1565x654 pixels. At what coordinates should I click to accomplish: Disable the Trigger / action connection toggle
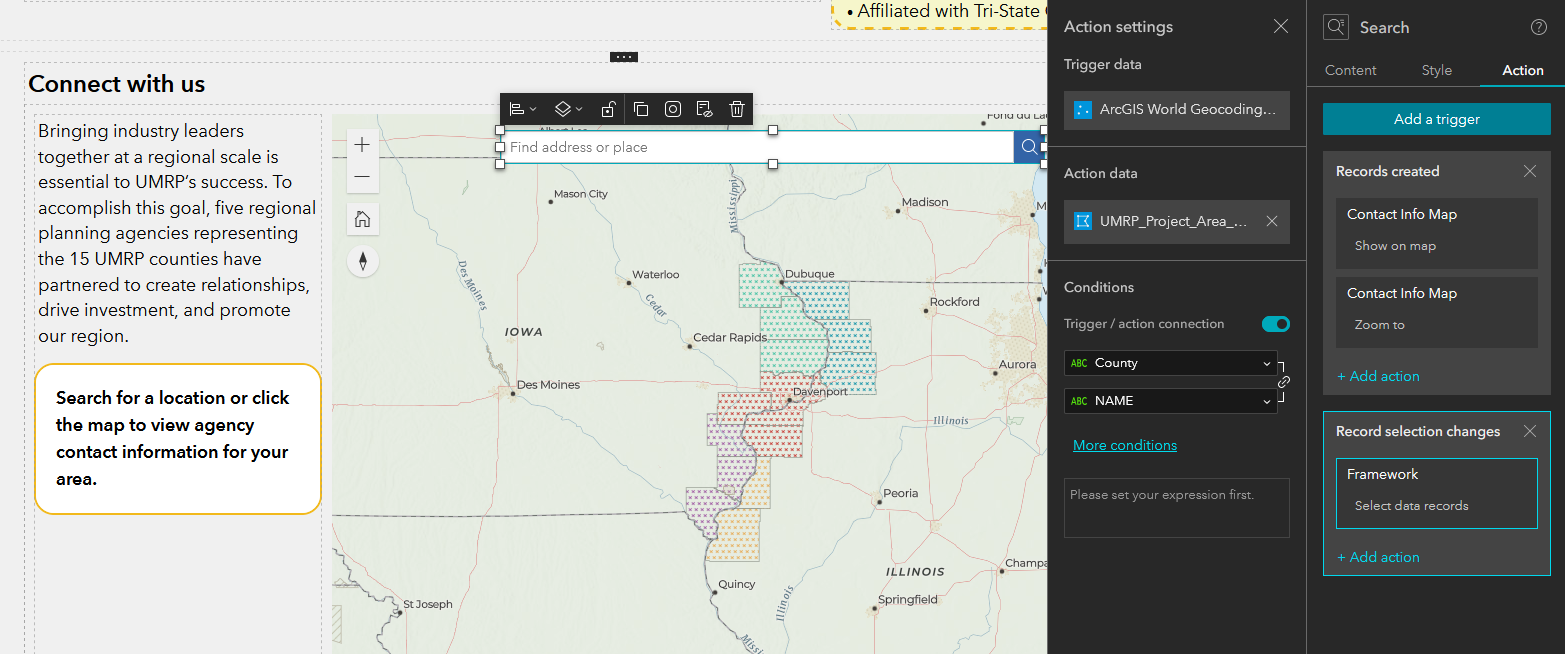(1275, 323)
